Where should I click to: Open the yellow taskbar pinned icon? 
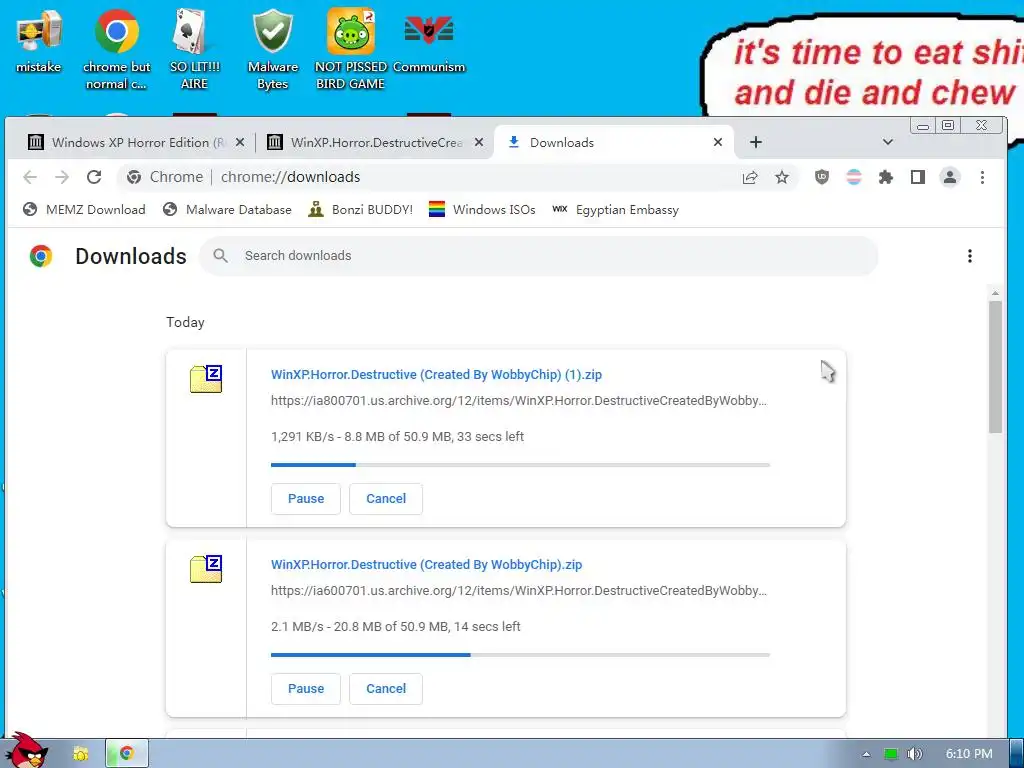(x=80, y=754)
